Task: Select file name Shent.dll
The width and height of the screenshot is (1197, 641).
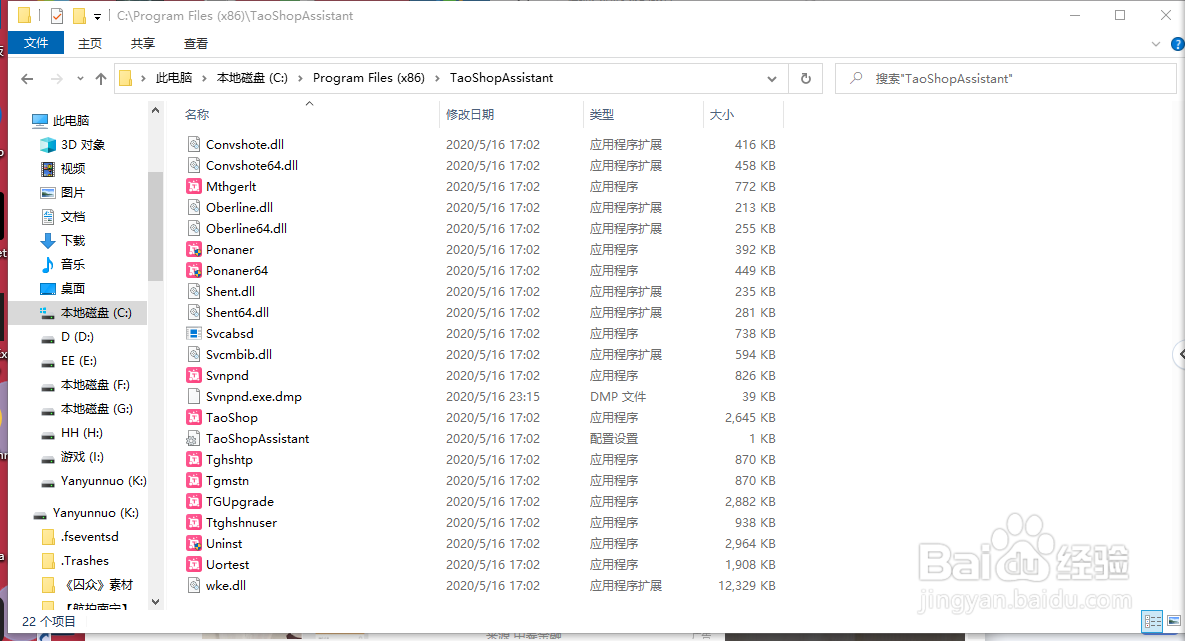Action: [231, 292]
